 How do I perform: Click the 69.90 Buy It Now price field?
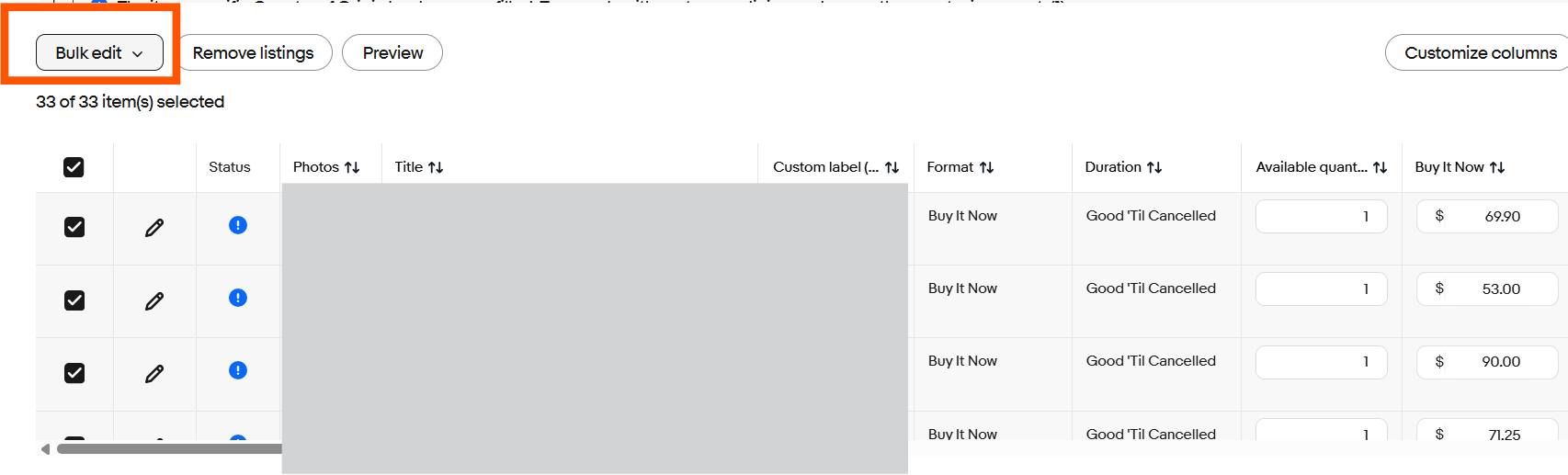[x=1487, y=216]
